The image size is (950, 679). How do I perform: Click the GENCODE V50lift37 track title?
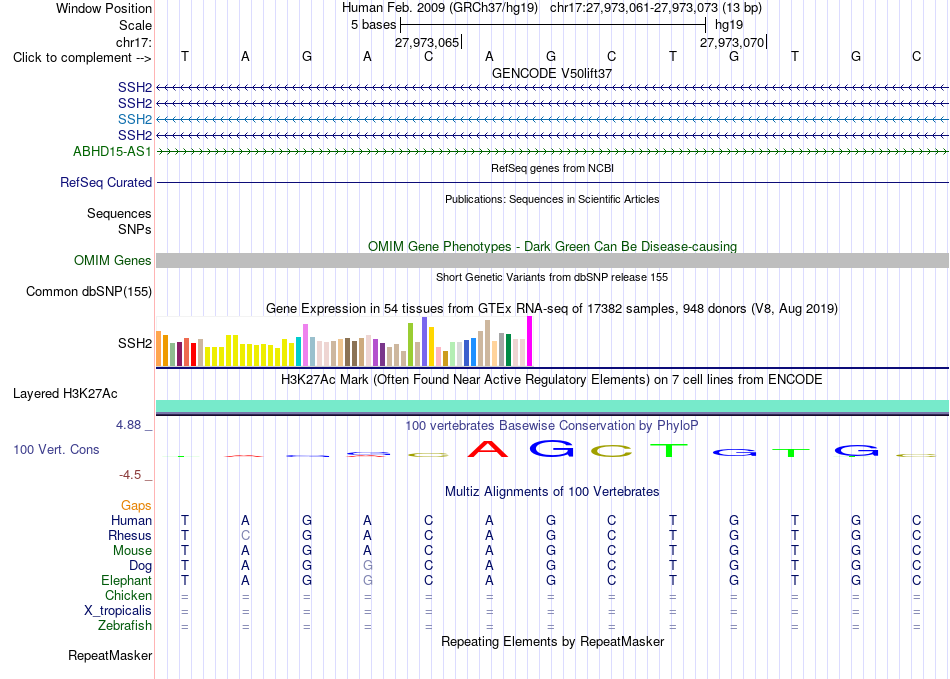552,73
